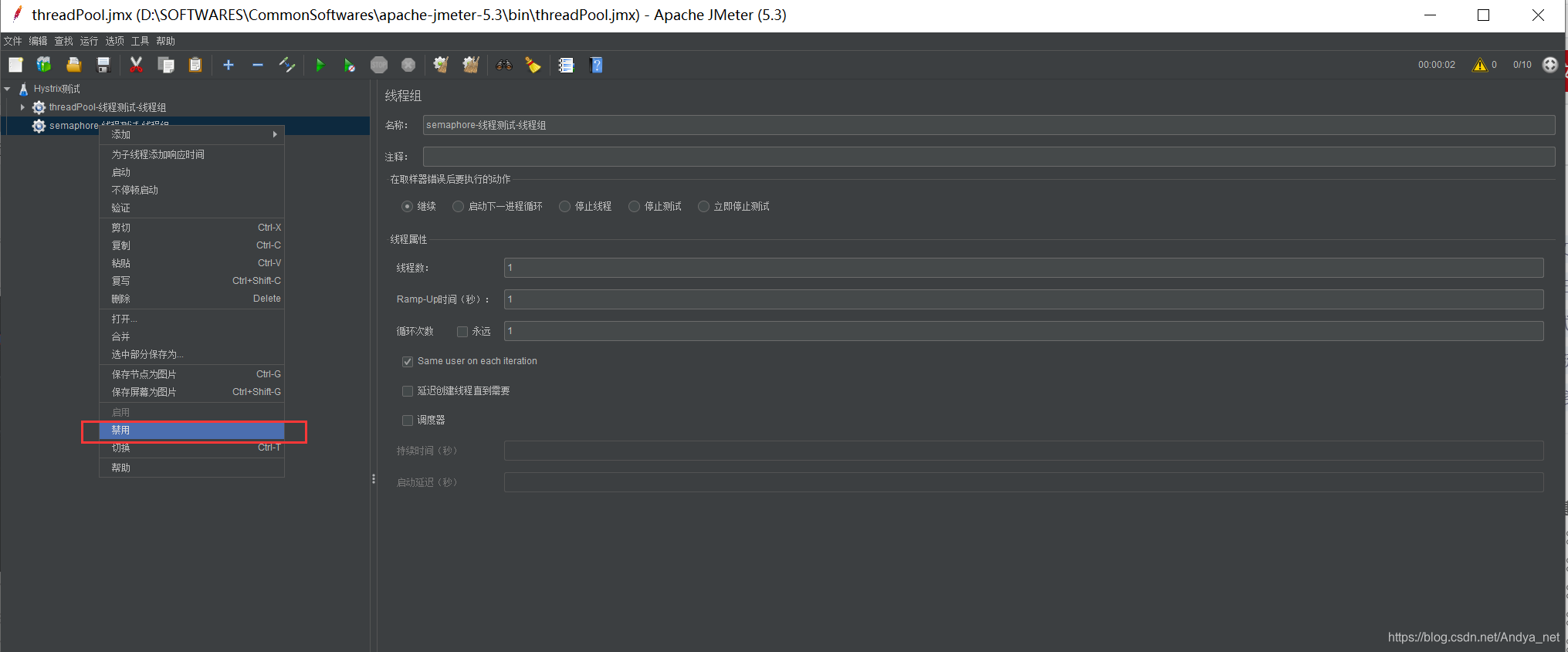Click the toggle enable/disable toolbar icon

pyautogui.click(x=287, y=65)
